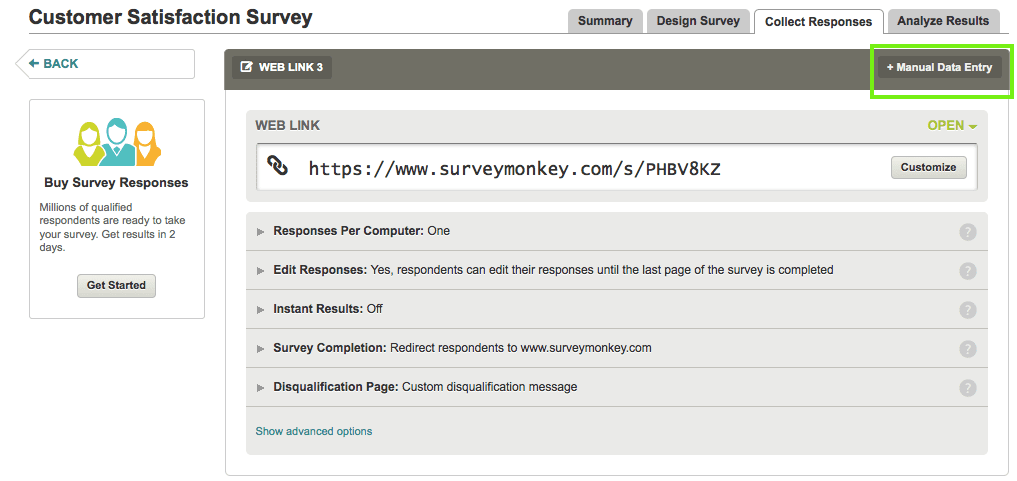
Task: Switch to the Design Survey tab
Action: pos(698,21)
